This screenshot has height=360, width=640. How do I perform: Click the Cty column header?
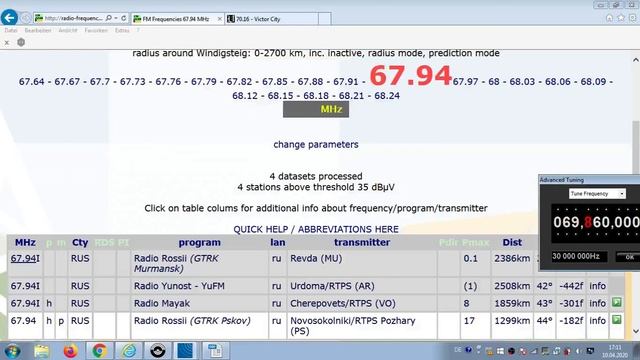pos(80,242)
